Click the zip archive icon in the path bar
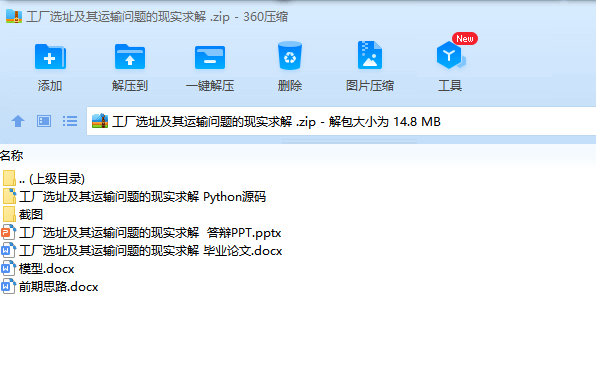The width and height of the screenshot is (596, 379). pos(100,121)
